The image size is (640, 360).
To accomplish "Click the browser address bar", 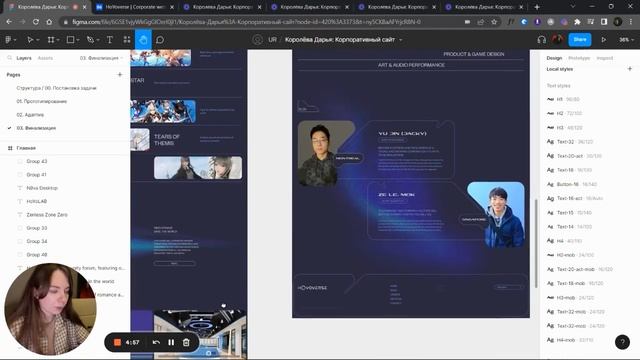I will [x=261, y=22].
